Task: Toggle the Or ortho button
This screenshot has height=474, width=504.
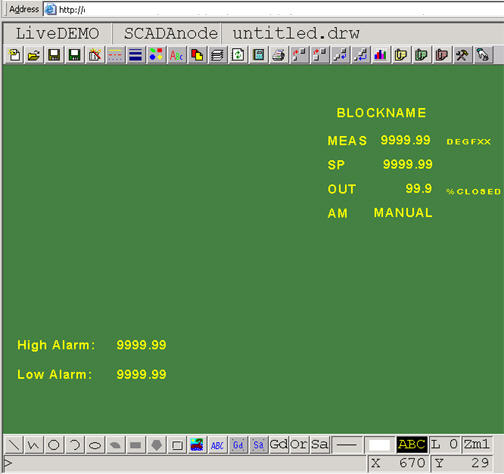Action: (299, 444)
